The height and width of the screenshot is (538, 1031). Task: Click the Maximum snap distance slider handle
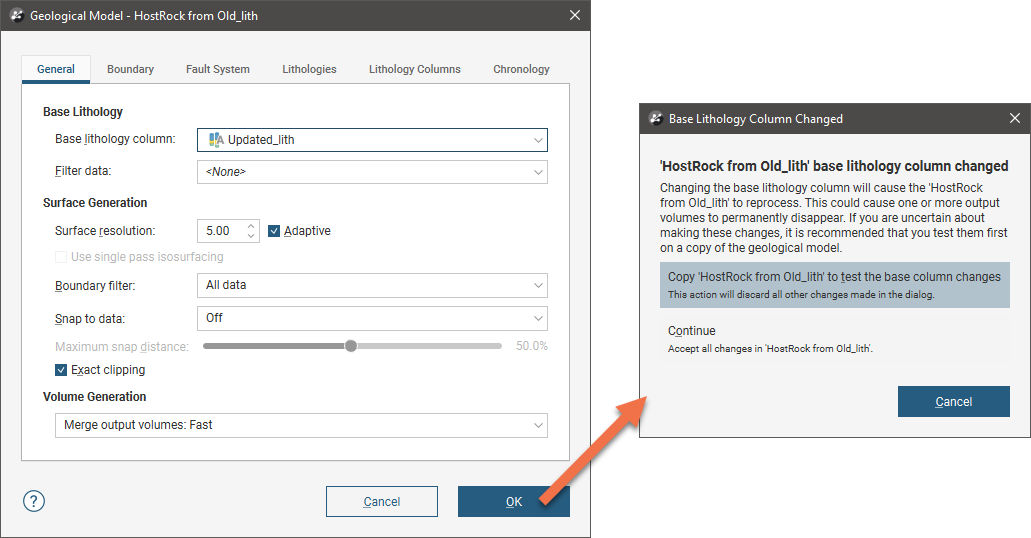[x=351, y=346]
